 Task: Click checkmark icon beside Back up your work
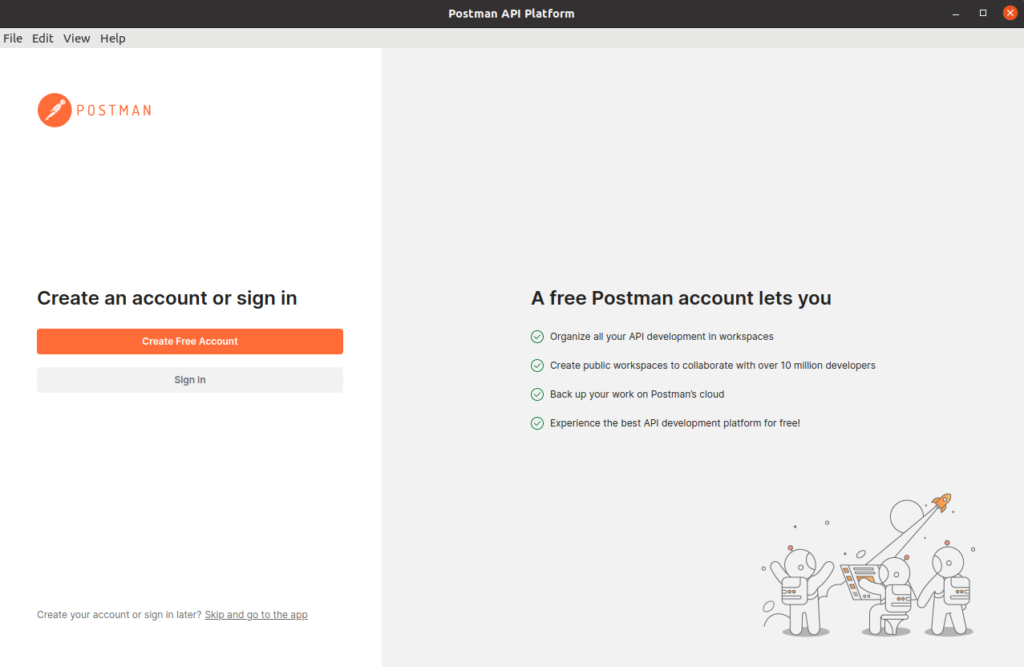coord(537,394)
